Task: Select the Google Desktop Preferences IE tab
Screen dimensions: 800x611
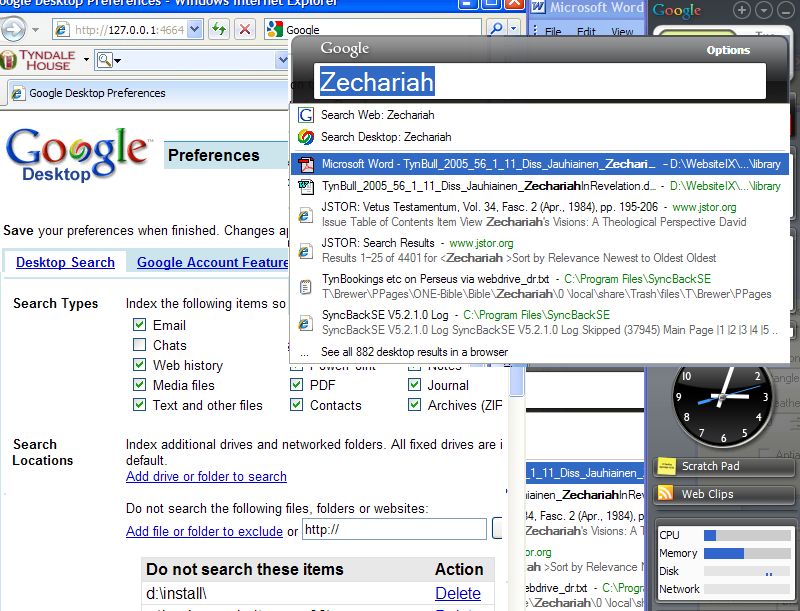Action: tap(148, 93)
